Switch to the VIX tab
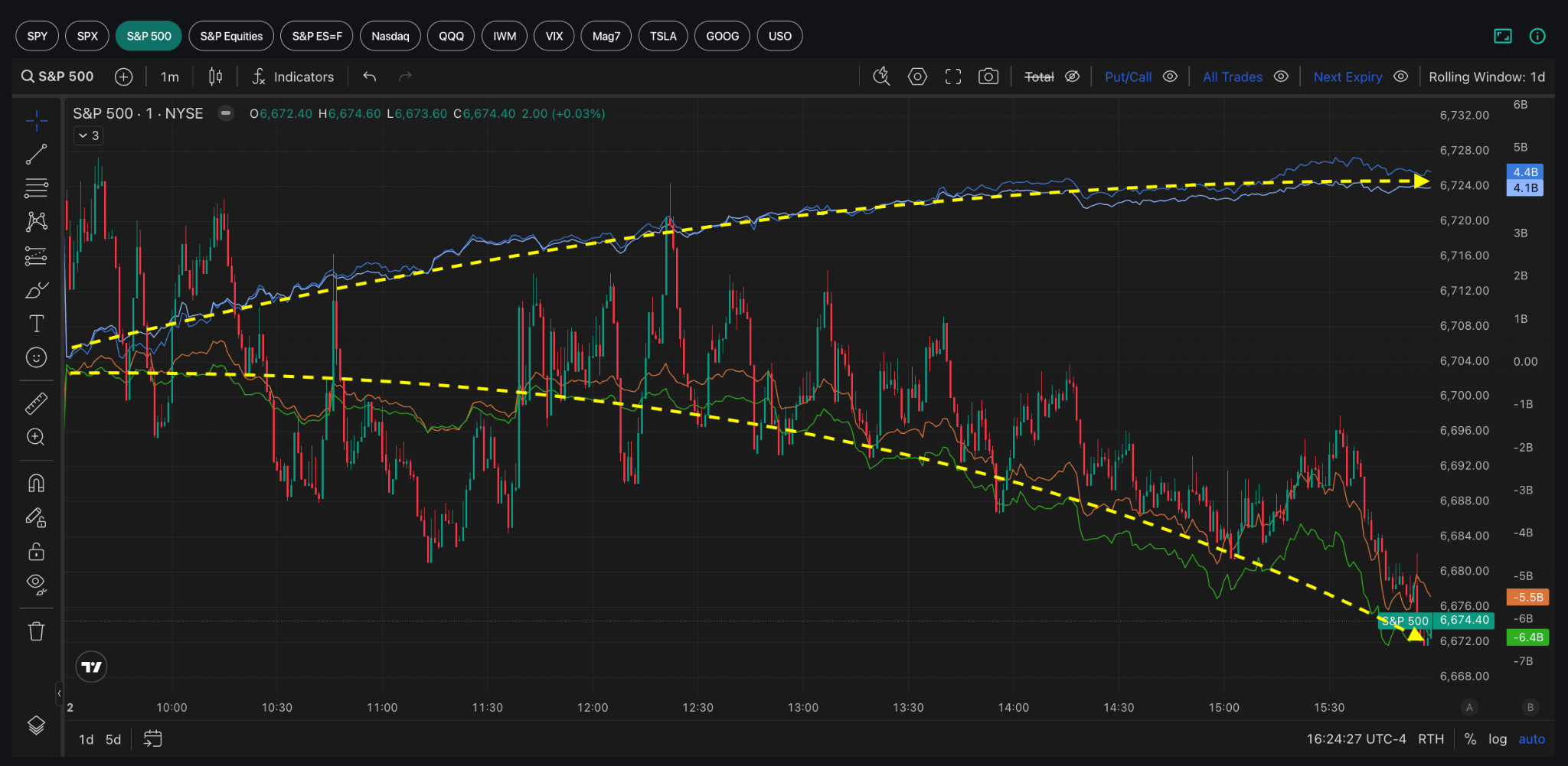Image resolution: width=1568 pixels, height=766 pixels. click(x=554, y=36)
